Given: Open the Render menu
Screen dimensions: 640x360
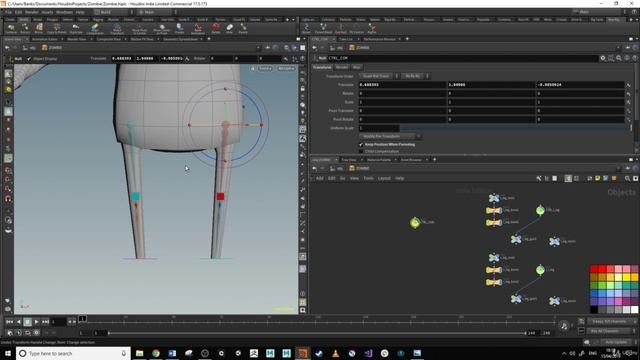Looking at the screenshot, I should pos(31,12).
